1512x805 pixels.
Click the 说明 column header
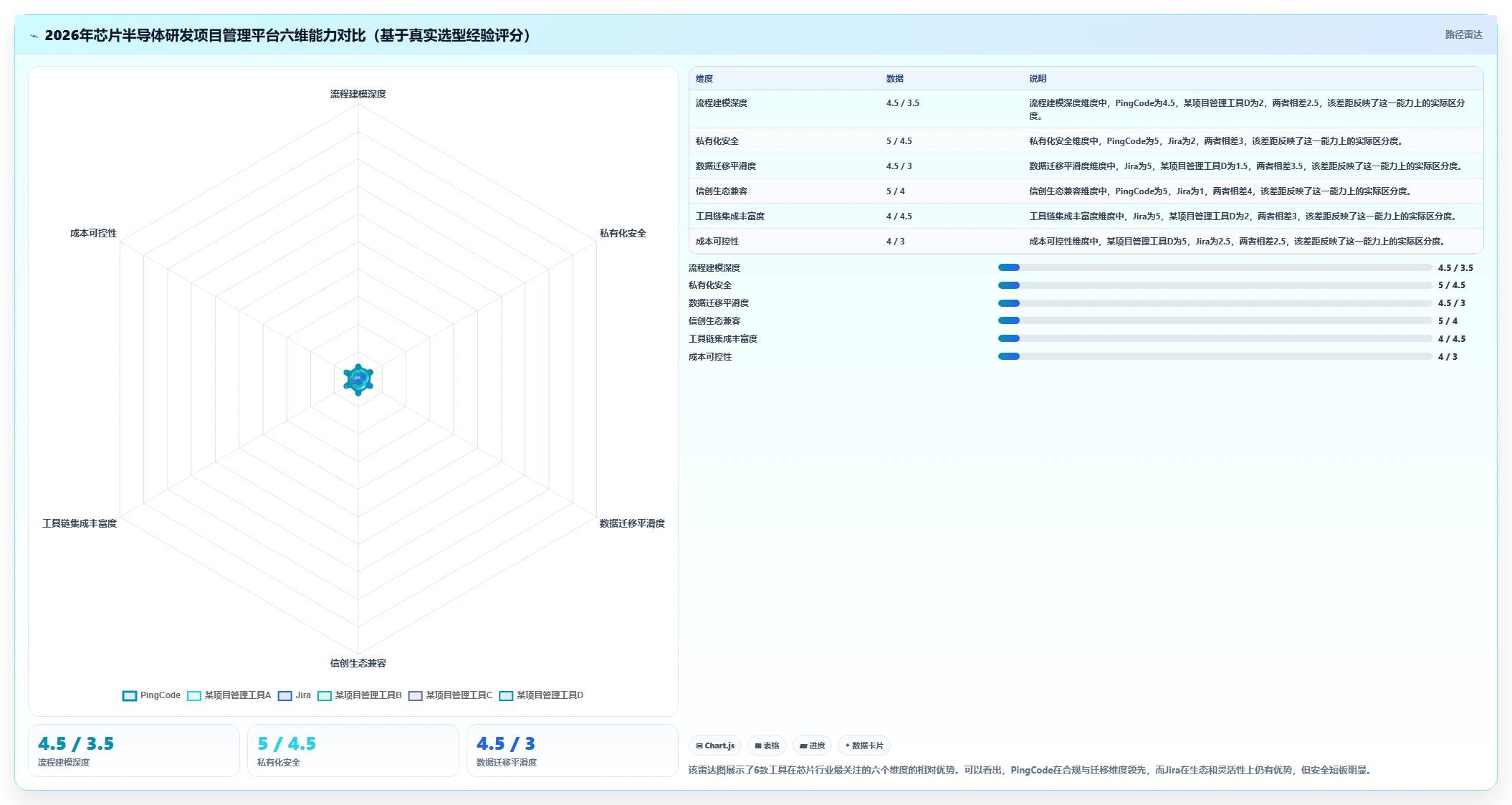coord(1038,79)
